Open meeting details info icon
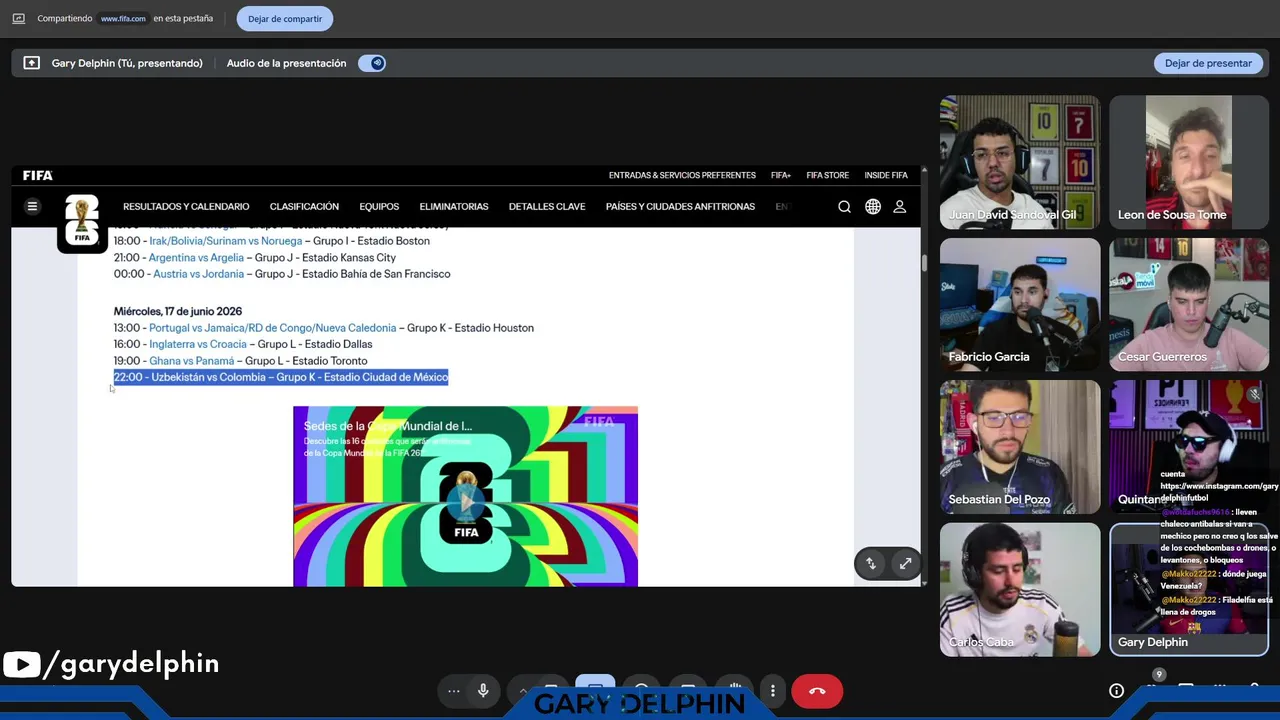The width and height of the screenshot is (1280, 720). [x=1117, y=691]
